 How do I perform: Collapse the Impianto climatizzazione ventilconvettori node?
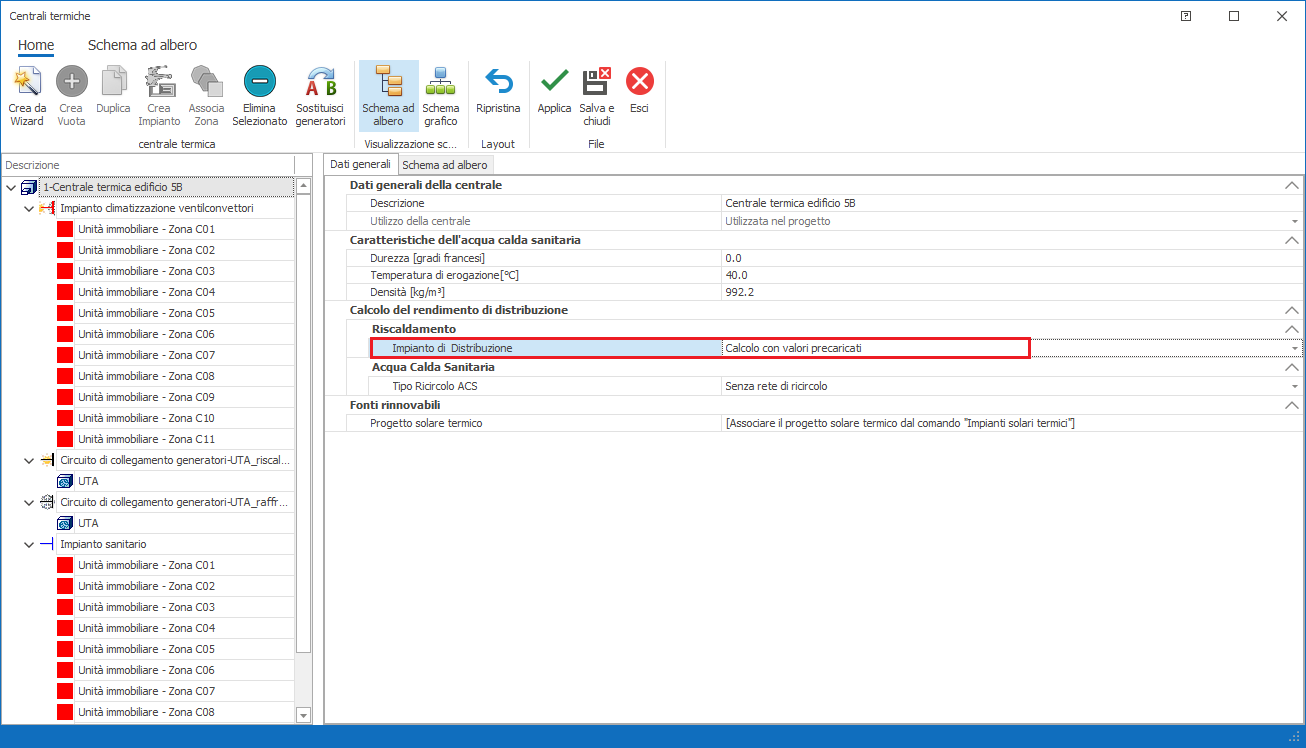click(28, 208)
